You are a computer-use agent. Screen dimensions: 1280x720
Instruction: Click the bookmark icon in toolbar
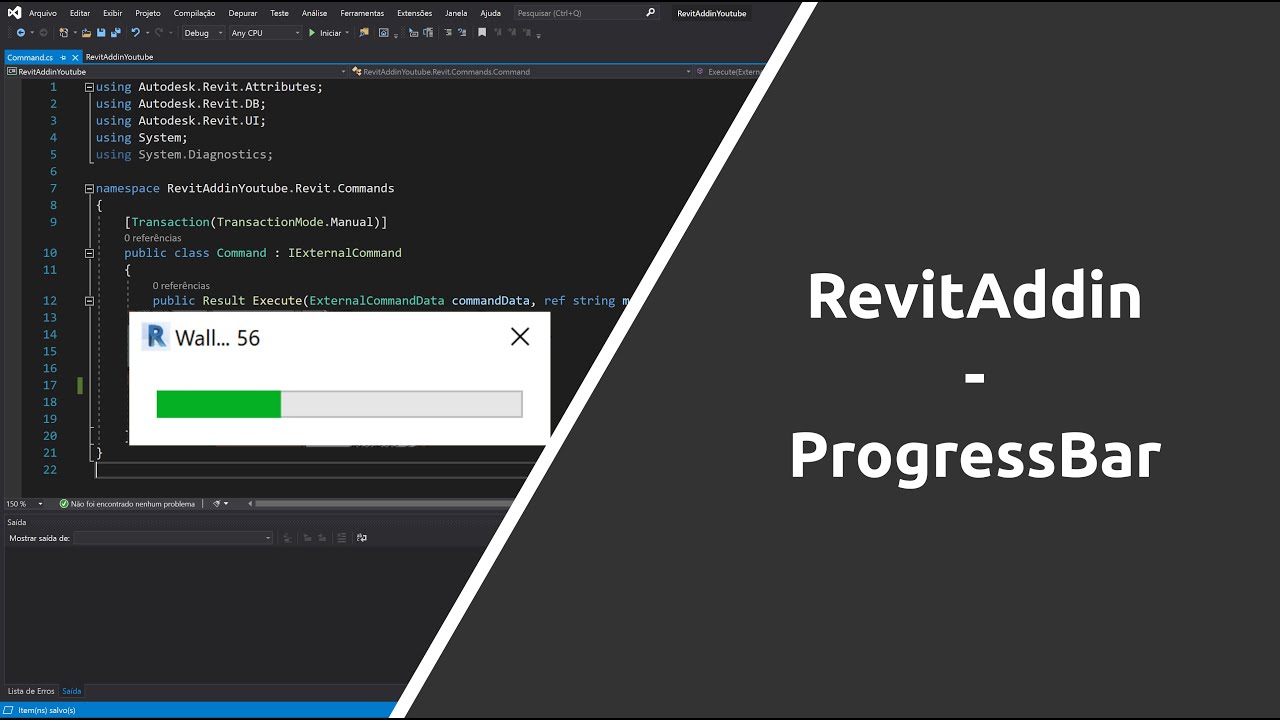pos(482,33)
